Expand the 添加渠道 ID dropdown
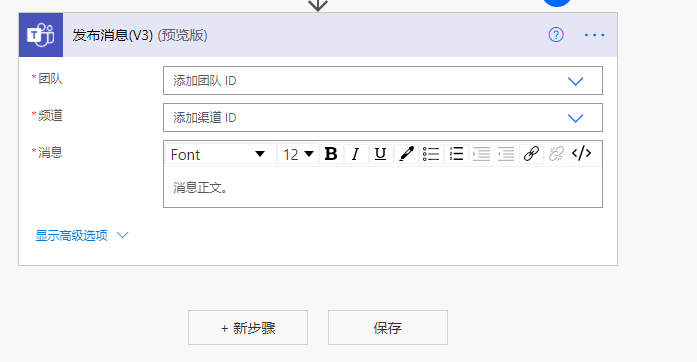The height and width of the screenshot is (362, 697). coord(575,118)
